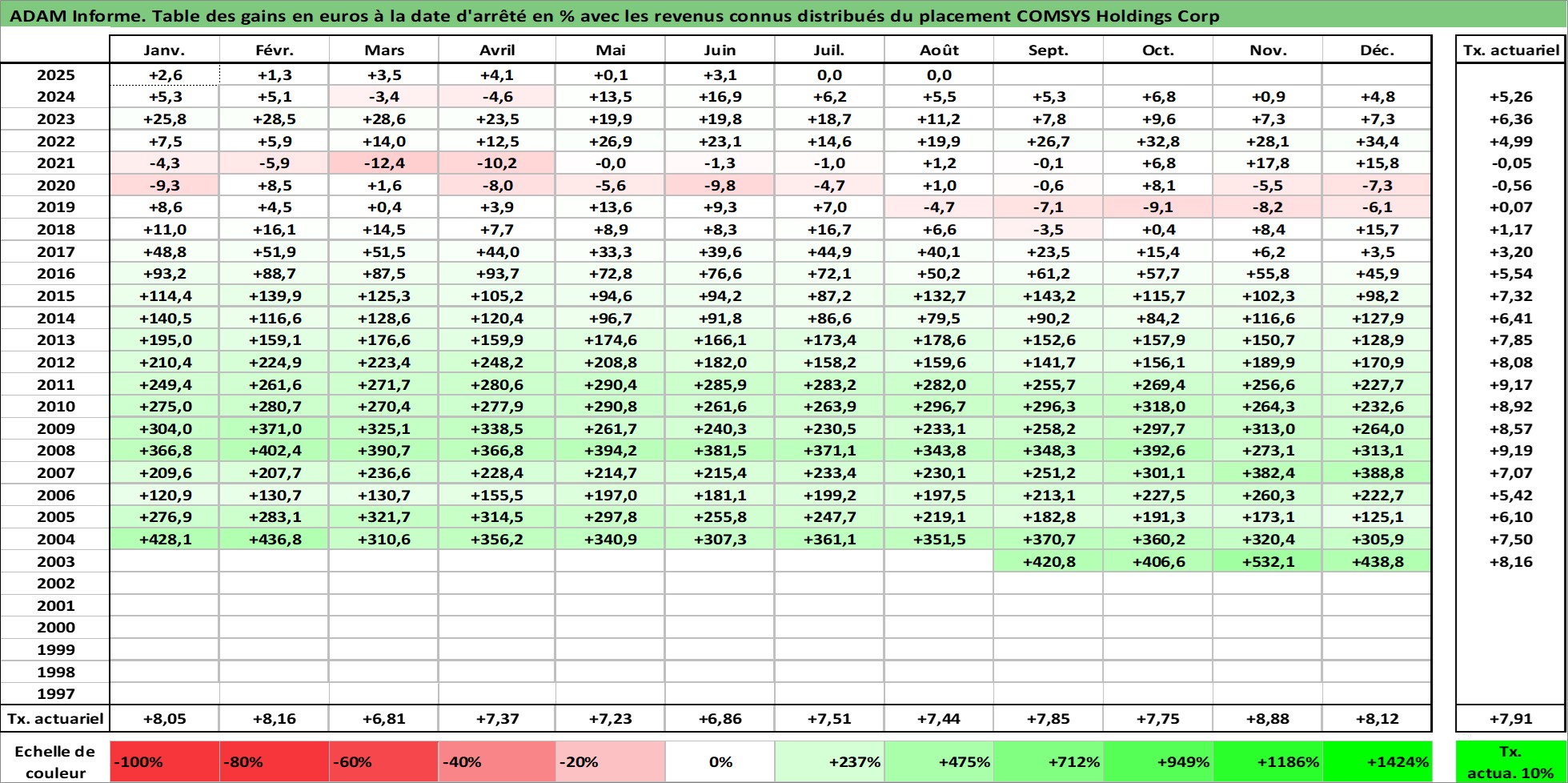Select the empty 2025 September cell
Screen dimensions: 1568x783
pyautogui.click(x=1049, y=74)
